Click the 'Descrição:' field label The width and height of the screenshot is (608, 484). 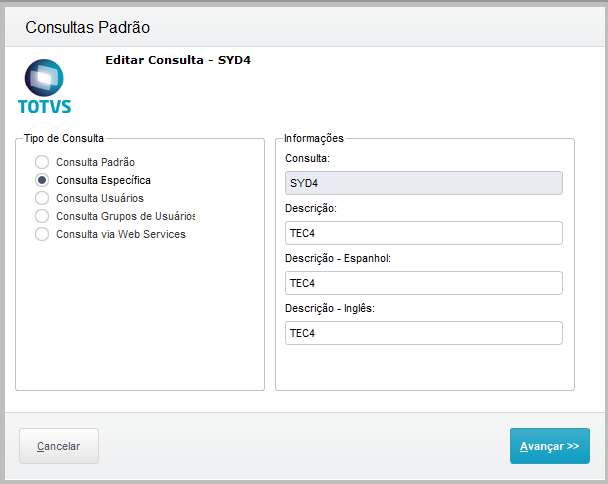pos(310,208)
